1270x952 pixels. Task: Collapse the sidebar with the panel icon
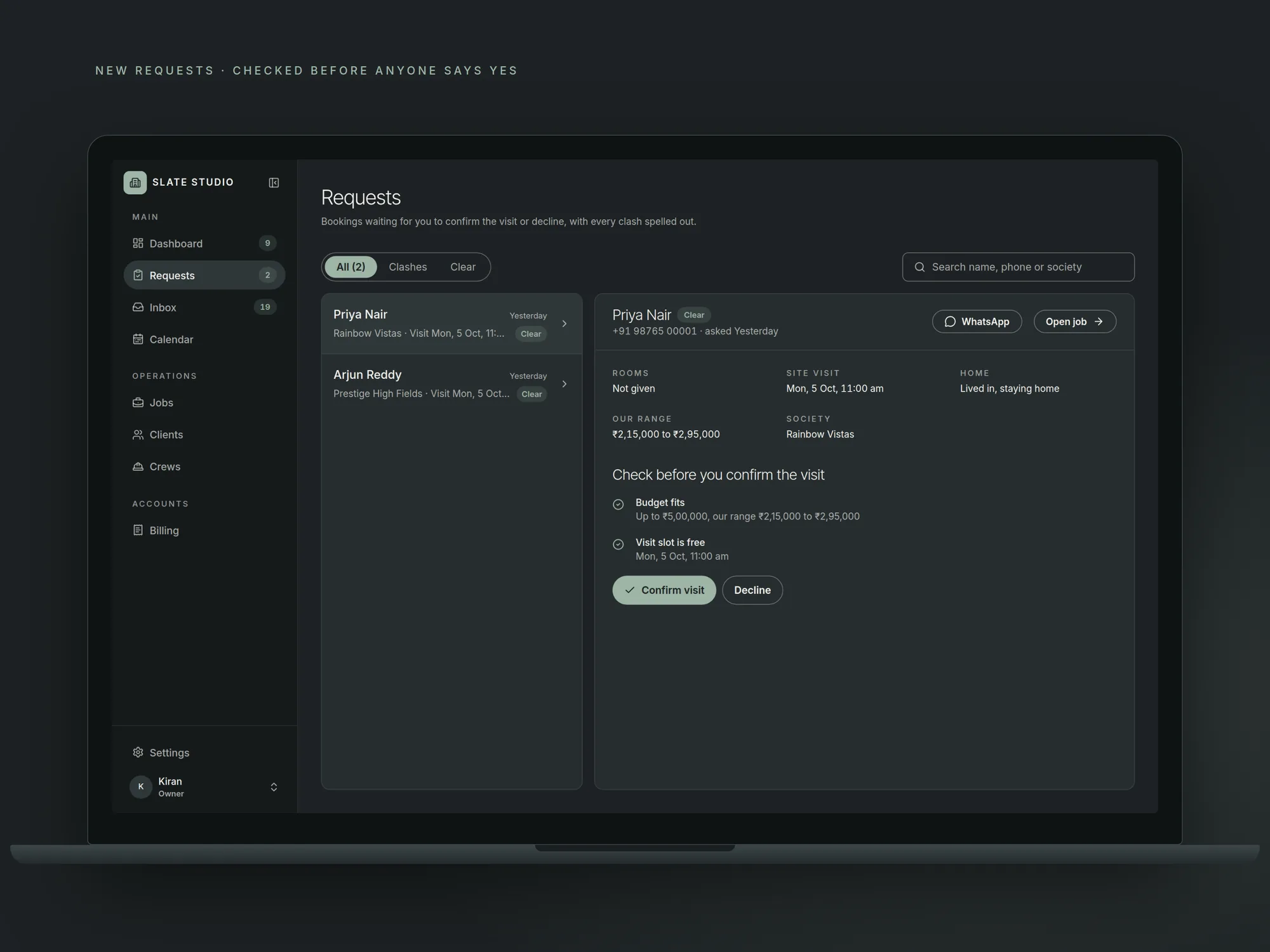pyautogui.click(x=274, y=183)
